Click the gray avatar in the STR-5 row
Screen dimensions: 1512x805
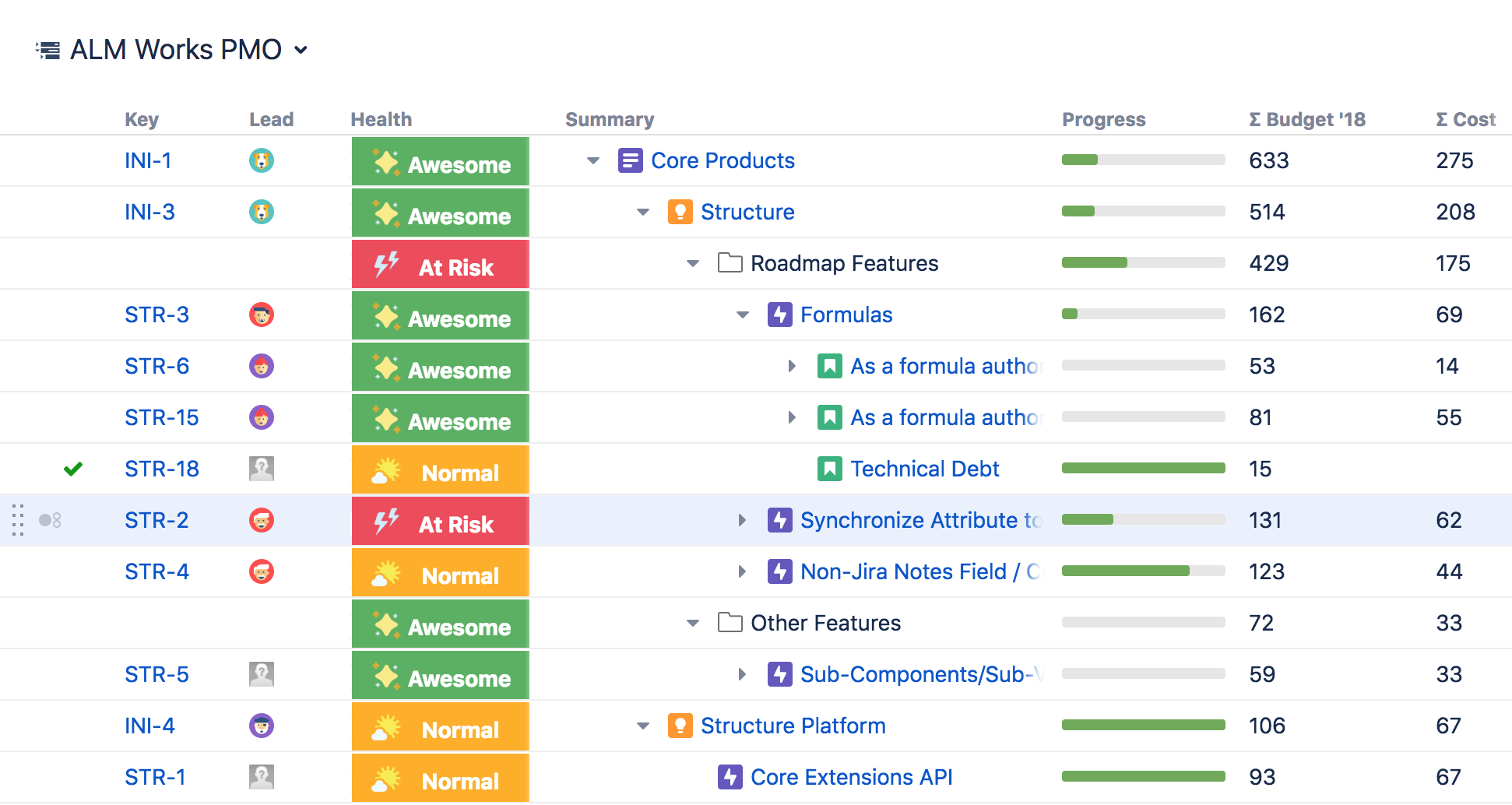261,674
